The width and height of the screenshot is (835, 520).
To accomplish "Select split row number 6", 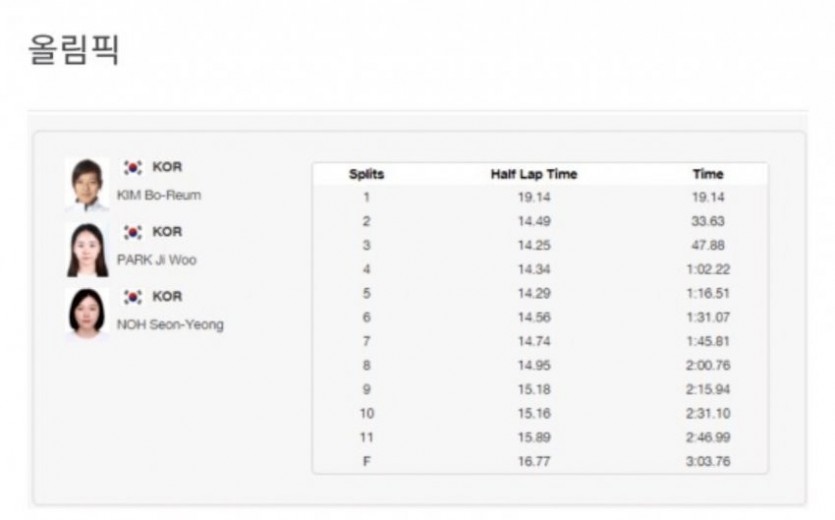I will tap(540, 318).
